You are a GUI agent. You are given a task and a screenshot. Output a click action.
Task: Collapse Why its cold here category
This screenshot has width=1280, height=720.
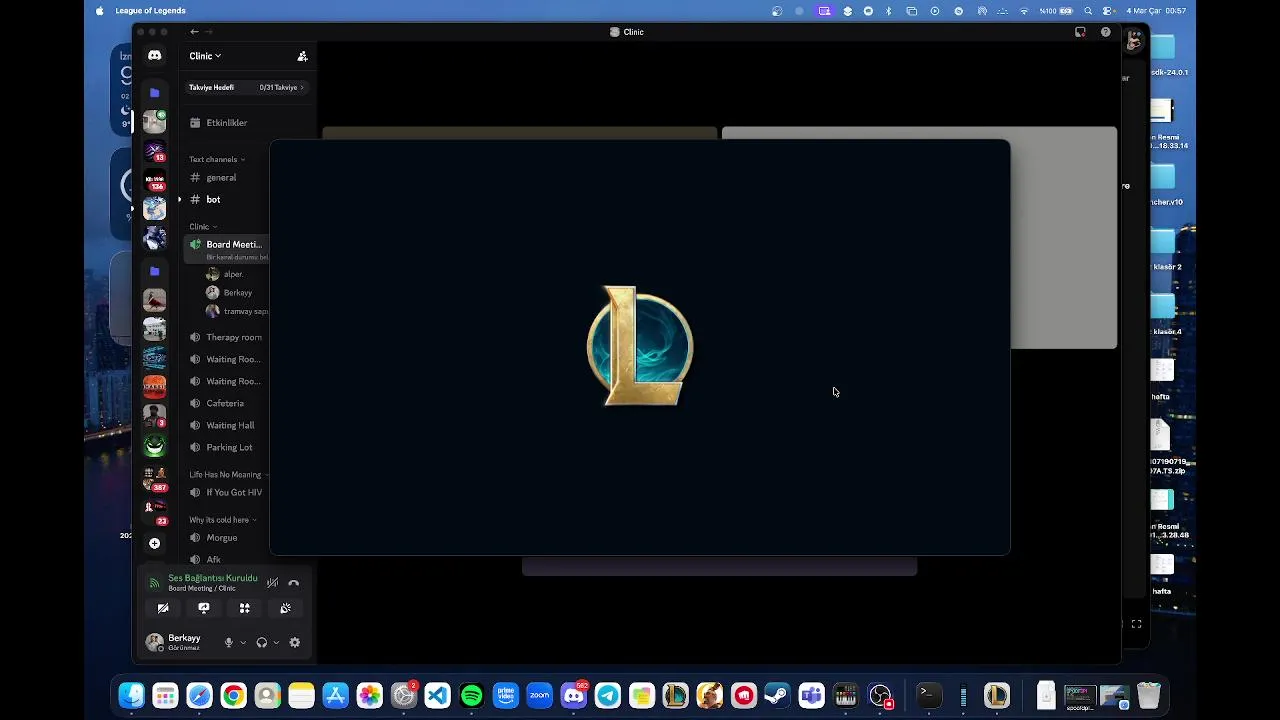223,520
